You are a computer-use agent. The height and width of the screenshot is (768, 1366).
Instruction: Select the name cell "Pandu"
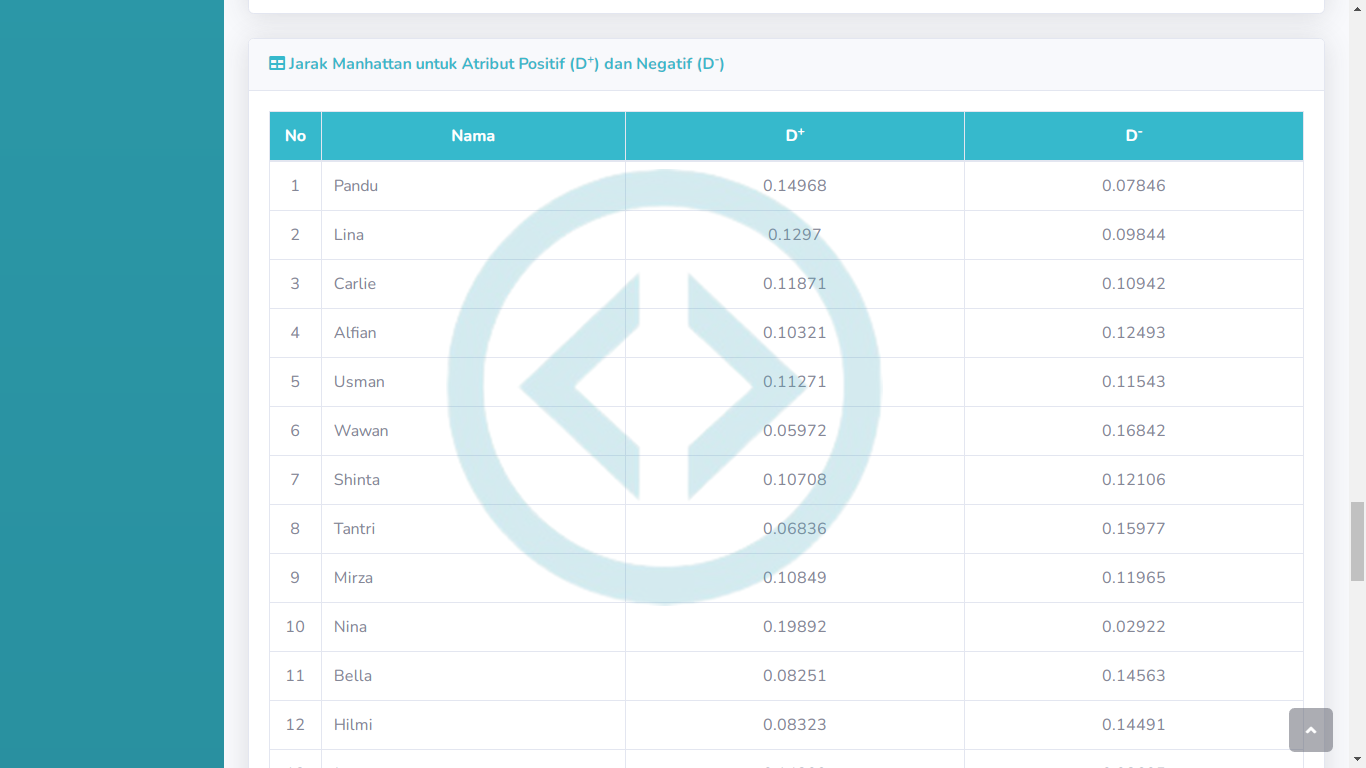point(356,186)
